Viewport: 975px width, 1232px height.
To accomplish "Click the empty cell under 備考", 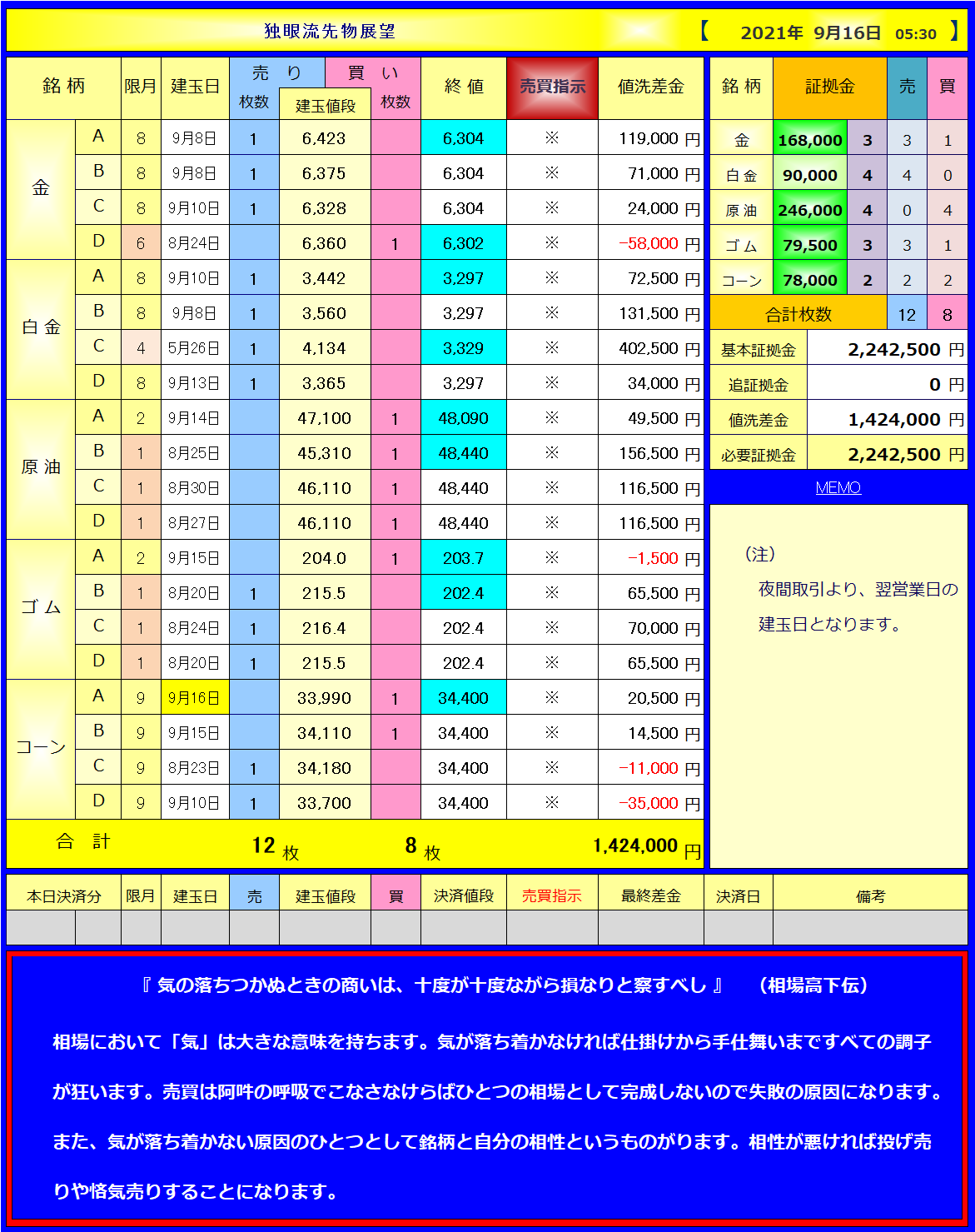I will 870,928.
